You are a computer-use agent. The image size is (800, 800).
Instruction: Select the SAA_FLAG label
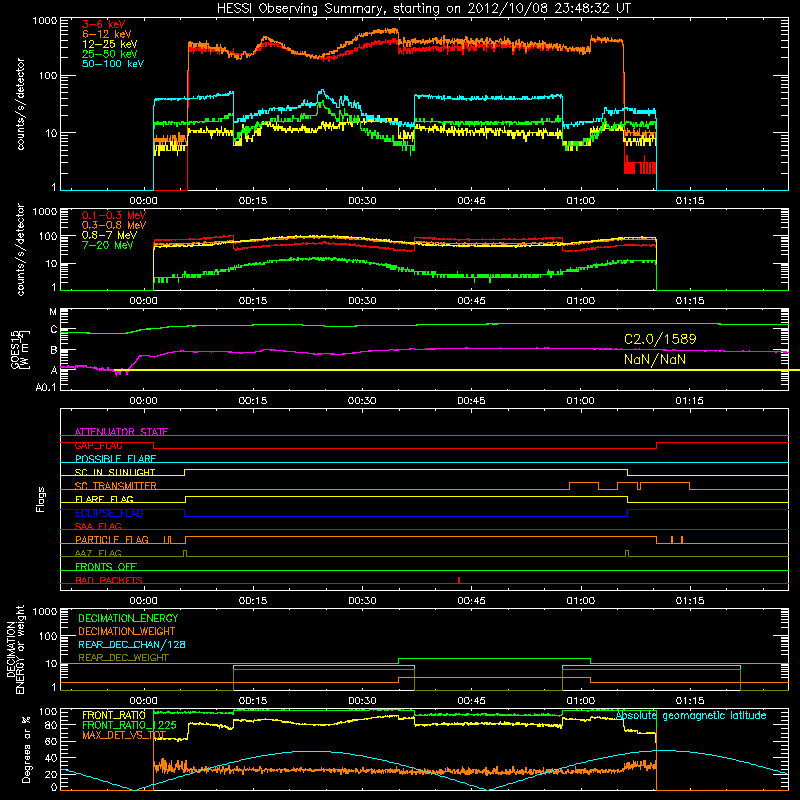click(98, 526)
